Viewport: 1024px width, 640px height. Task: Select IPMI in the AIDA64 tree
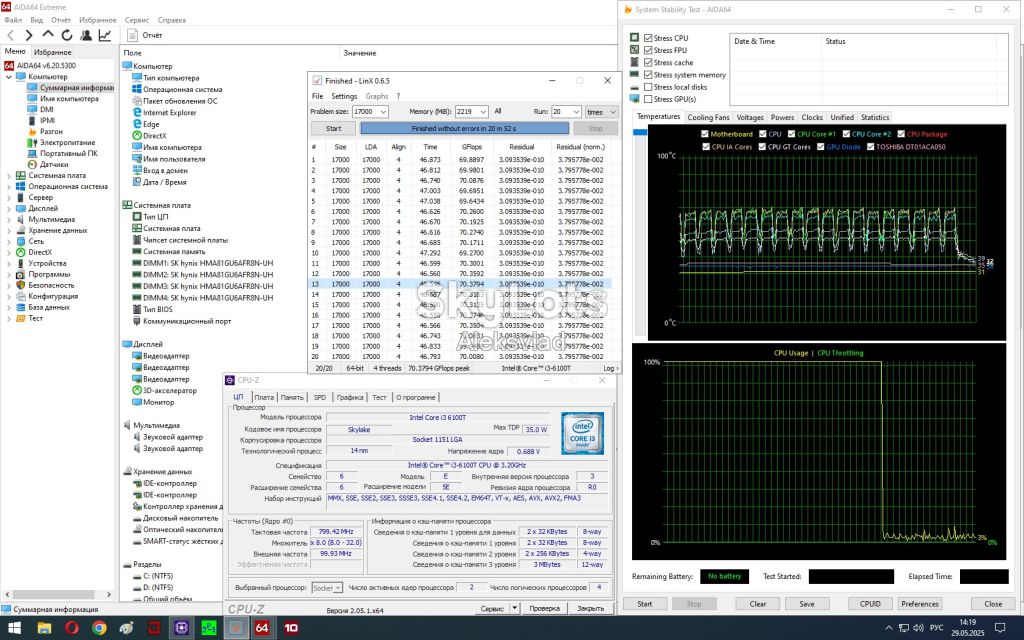pos(47,120)
